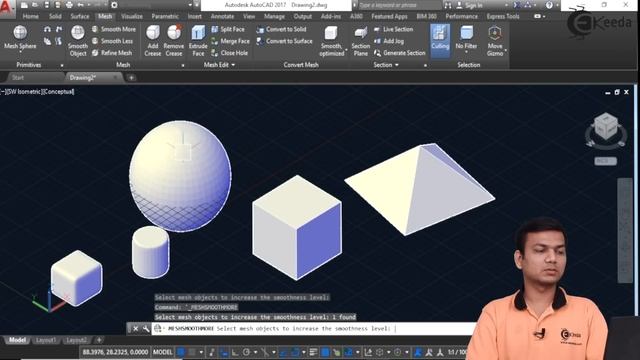The width and height of the screenshot is (640, 360).
Task: Click the Section Plane tool
Action: click(360, 40)
